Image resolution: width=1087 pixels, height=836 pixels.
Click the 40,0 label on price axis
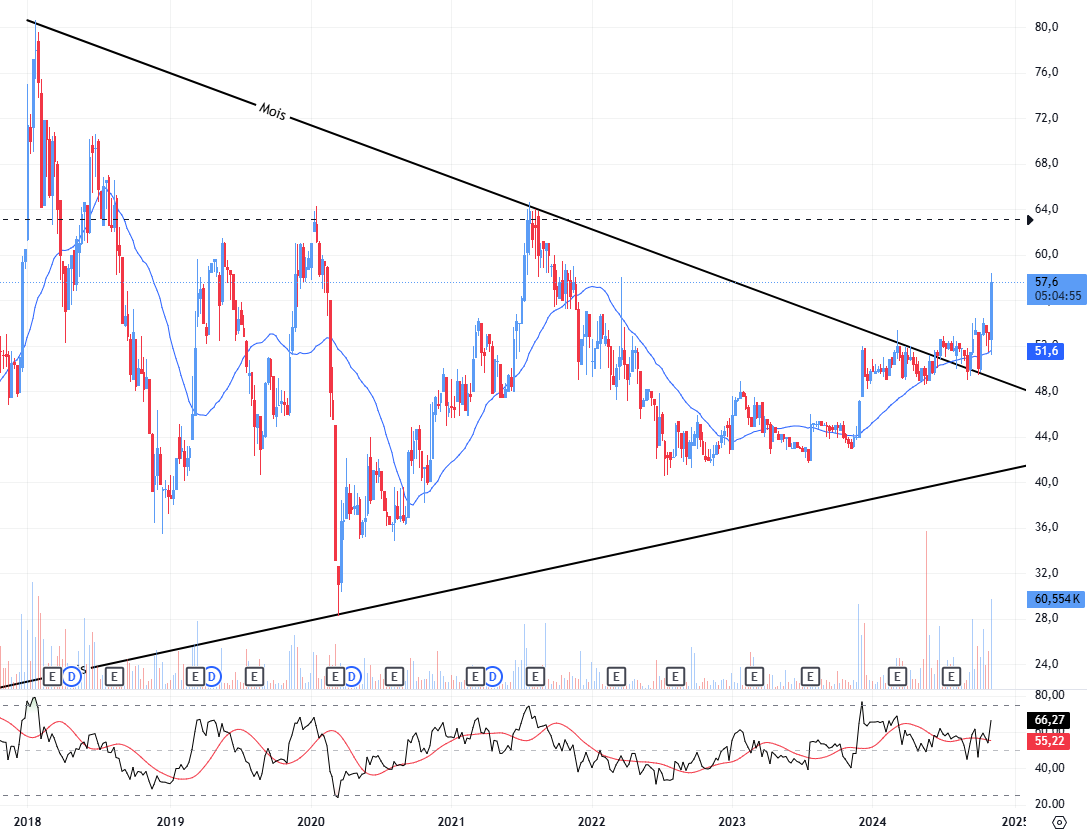(x=1047, y=482)
